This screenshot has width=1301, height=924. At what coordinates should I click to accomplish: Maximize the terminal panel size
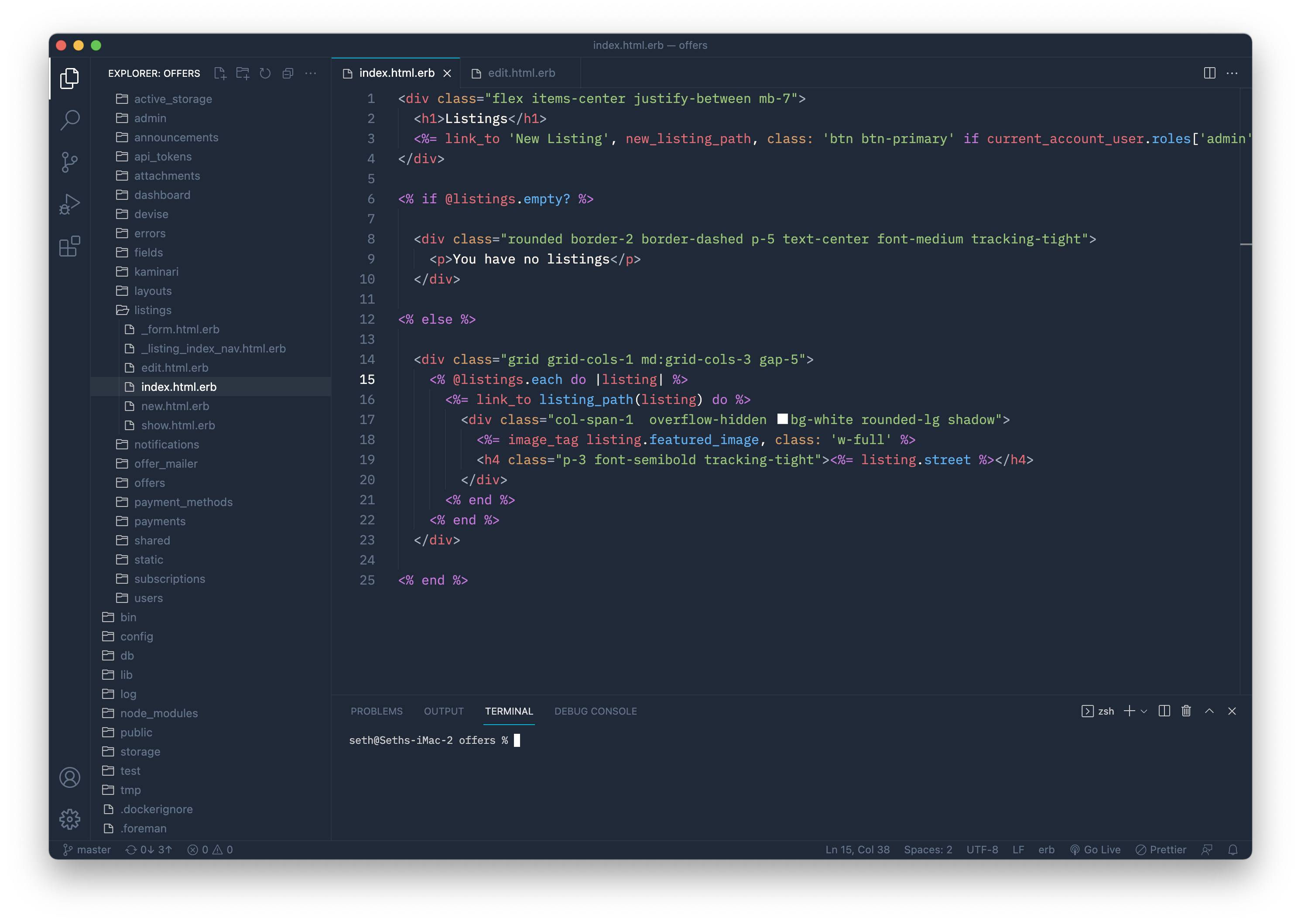pos(1209,711)
